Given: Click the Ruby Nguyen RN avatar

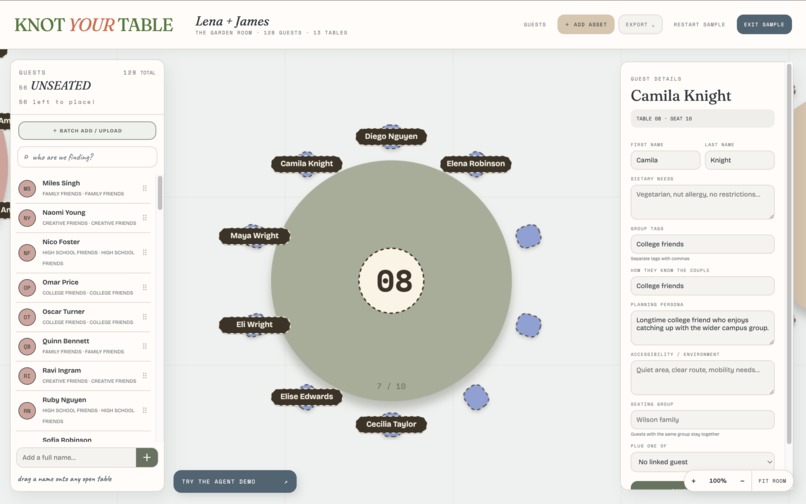Looking at the screenshot, I should click(27, 410).
